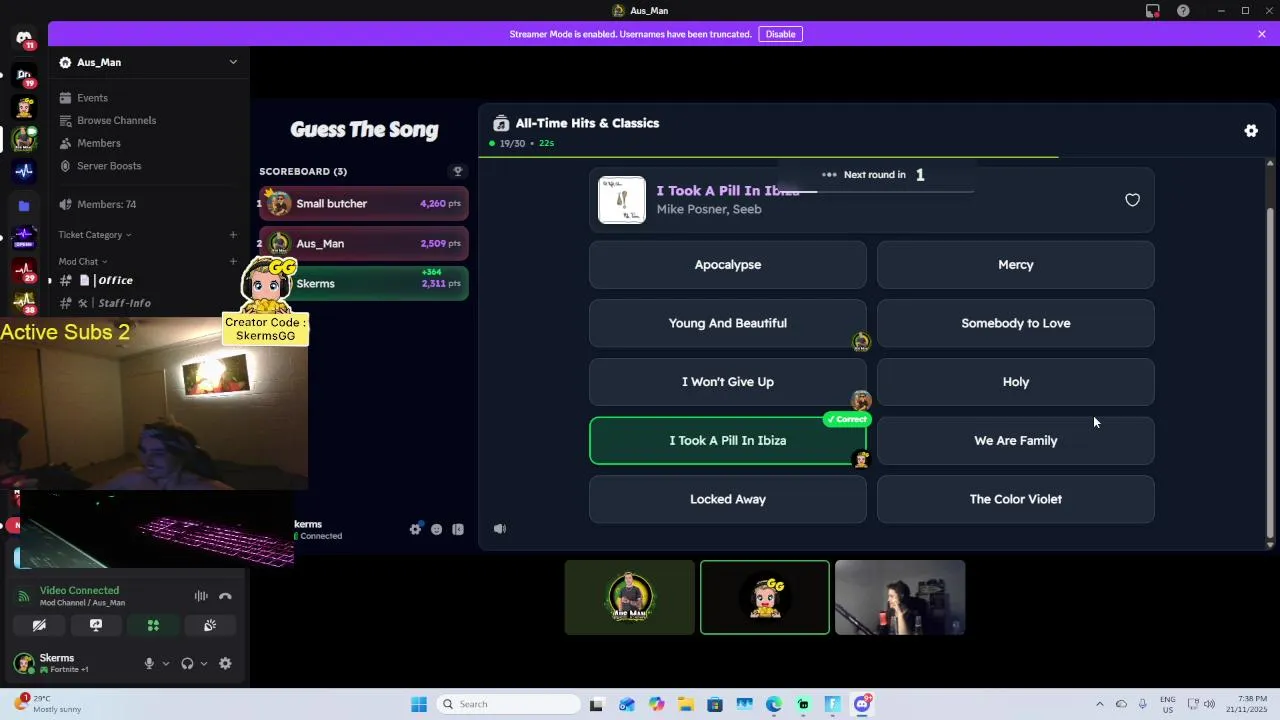The height and width of the screenshot is (720, 1280).
Task: Show hidden system tray icons
Action: point(1099,704)
